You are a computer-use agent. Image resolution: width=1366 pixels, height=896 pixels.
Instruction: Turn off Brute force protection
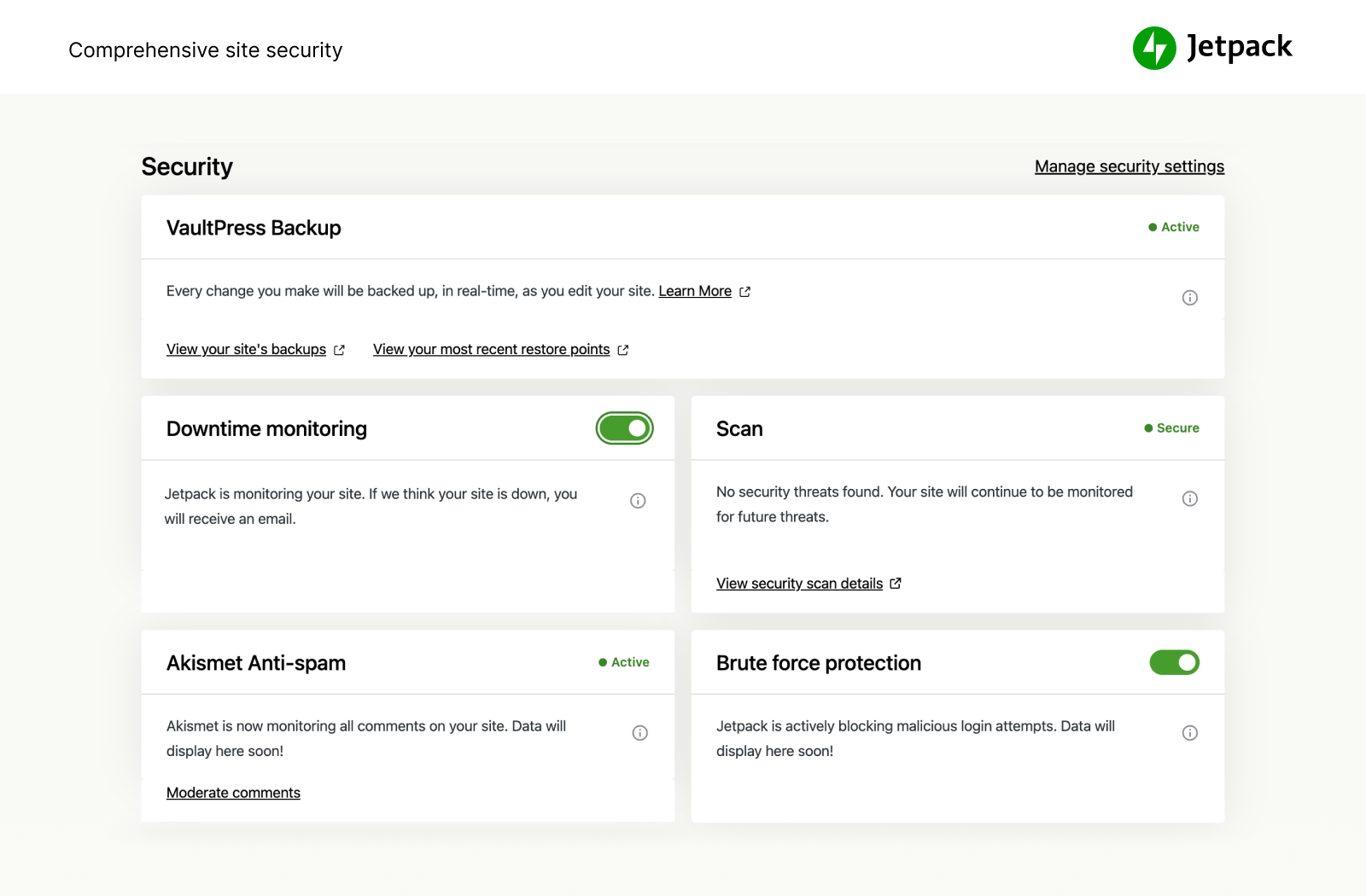tap(1174, 662)
